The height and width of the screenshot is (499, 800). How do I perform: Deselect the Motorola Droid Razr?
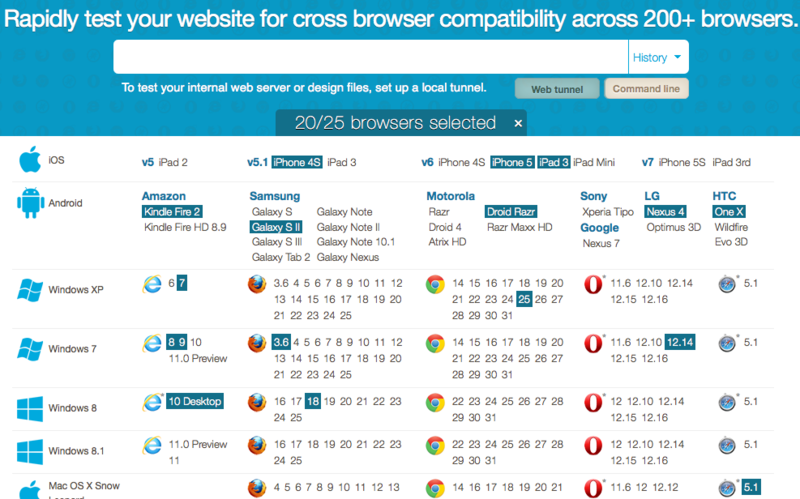coord(511,212)
